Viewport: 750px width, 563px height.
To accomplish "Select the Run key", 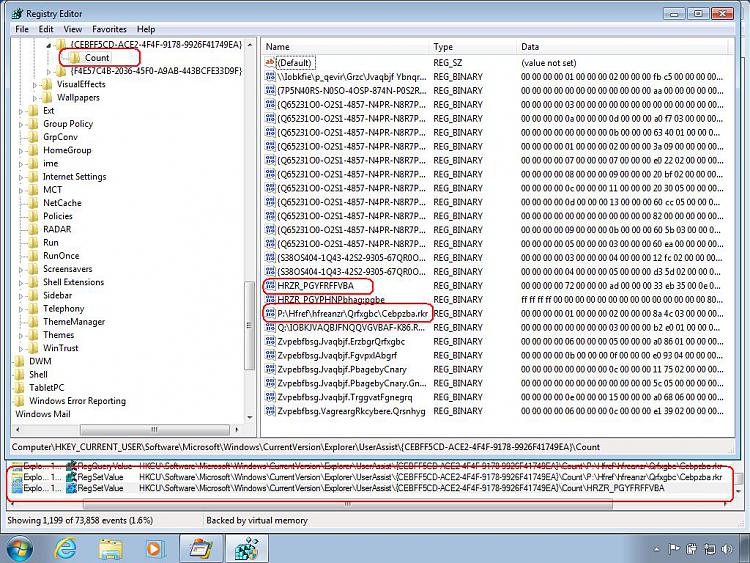I will [x=51, y=243].
